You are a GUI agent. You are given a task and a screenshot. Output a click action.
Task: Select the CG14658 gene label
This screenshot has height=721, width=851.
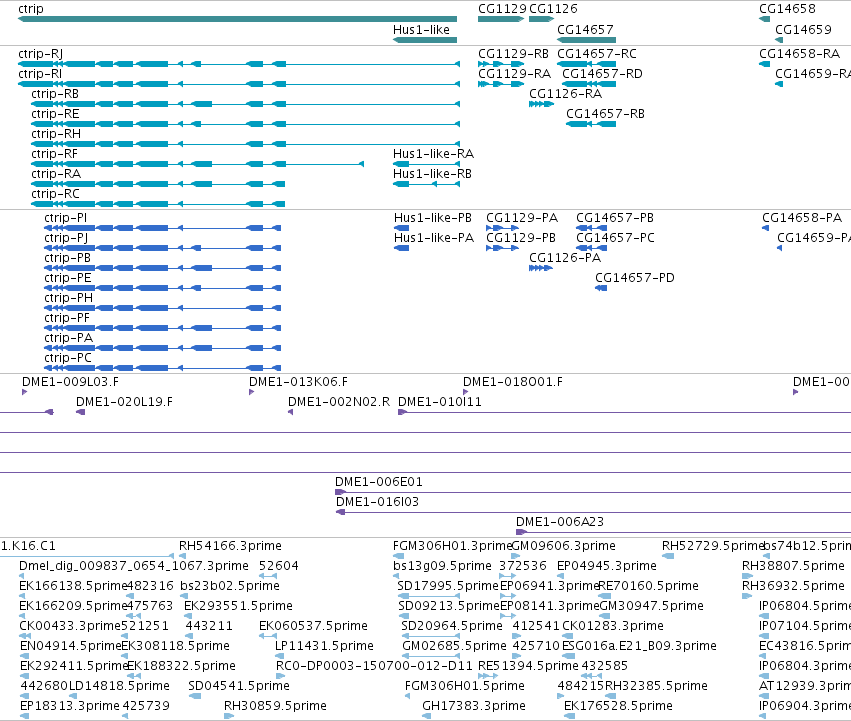coord(787,9)
